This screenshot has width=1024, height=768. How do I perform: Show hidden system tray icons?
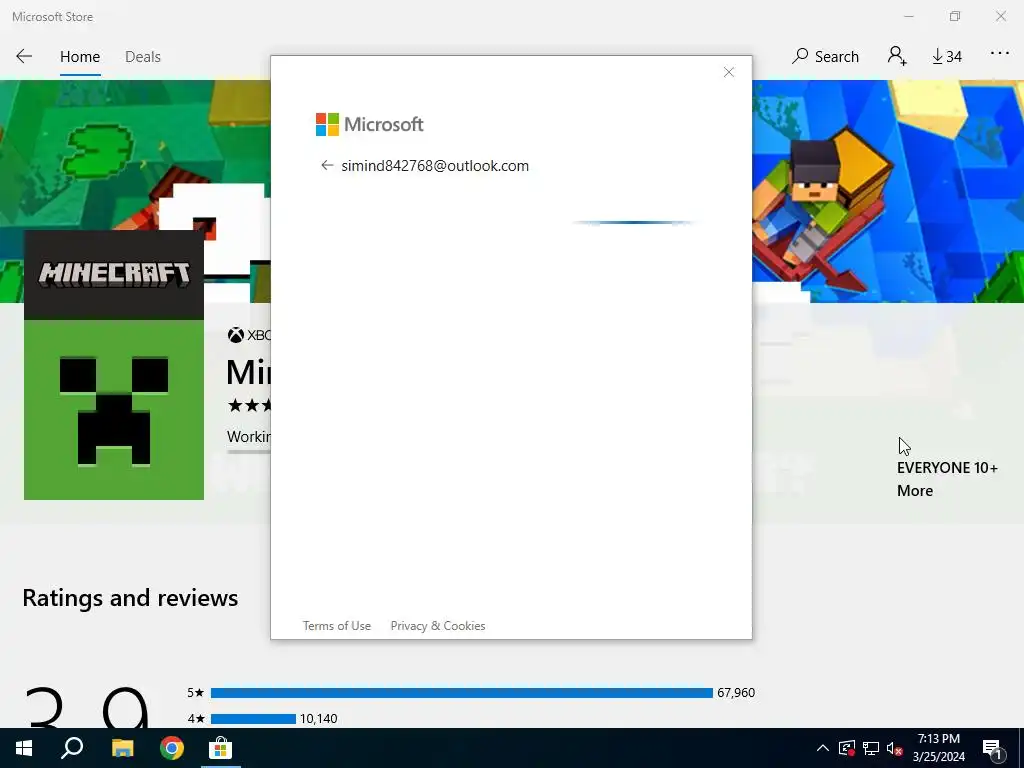[823, 748]
